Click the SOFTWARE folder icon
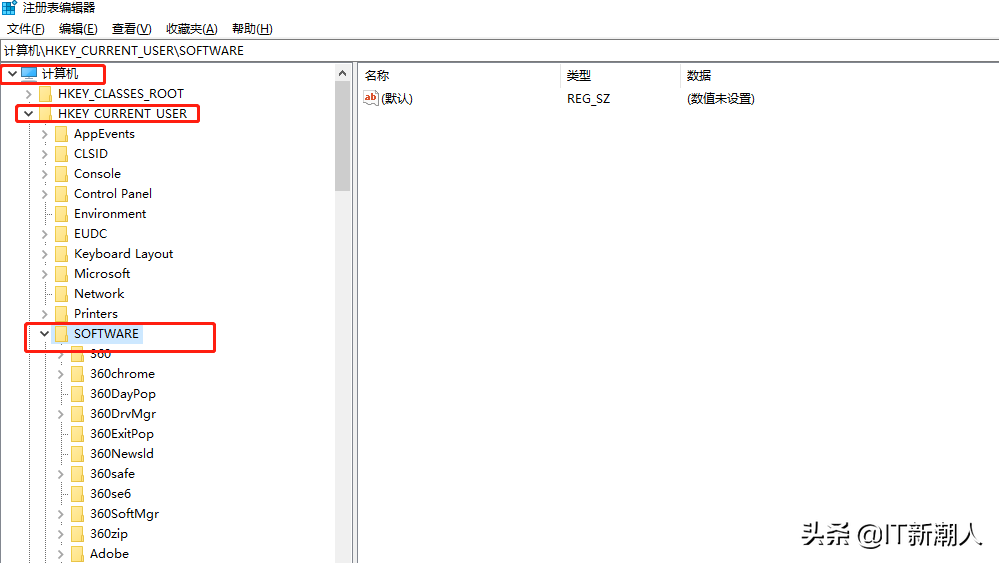 pos(61,334)
